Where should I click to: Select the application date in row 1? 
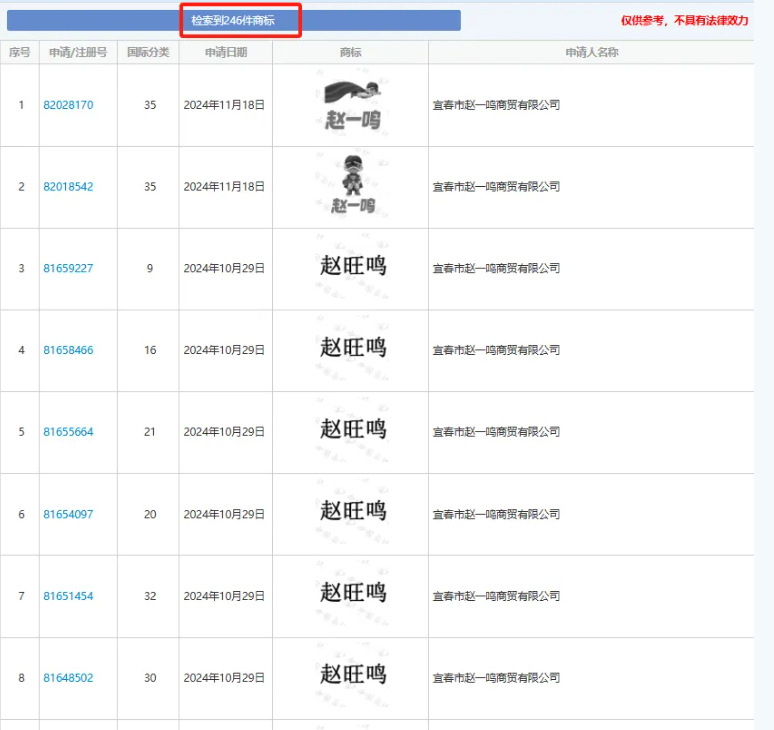(x=224, y=105)
